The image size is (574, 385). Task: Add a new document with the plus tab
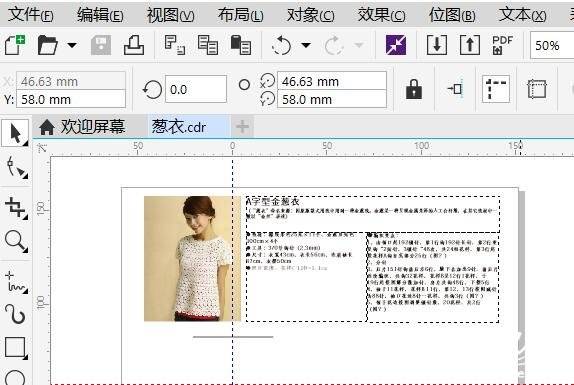[242, 127]
